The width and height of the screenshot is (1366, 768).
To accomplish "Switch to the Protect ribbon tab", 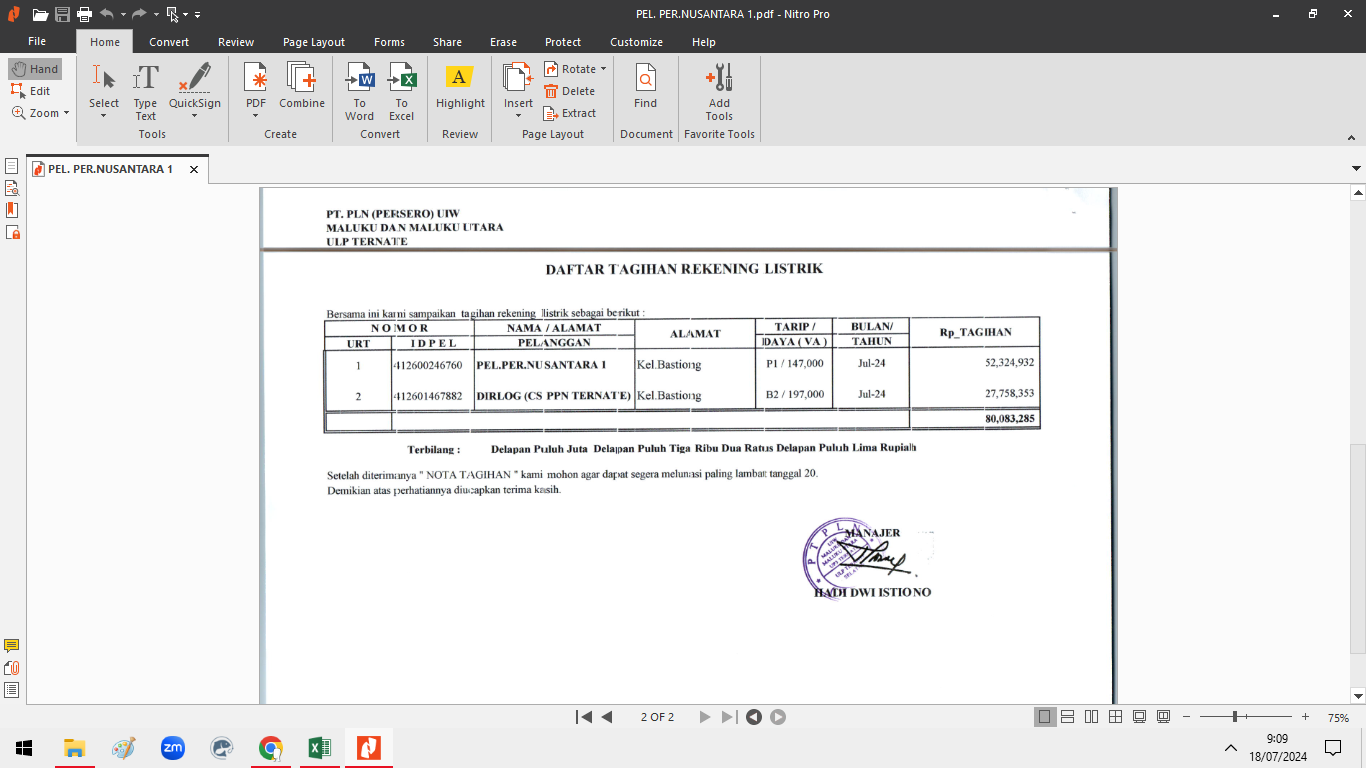I will click(563, 42).
